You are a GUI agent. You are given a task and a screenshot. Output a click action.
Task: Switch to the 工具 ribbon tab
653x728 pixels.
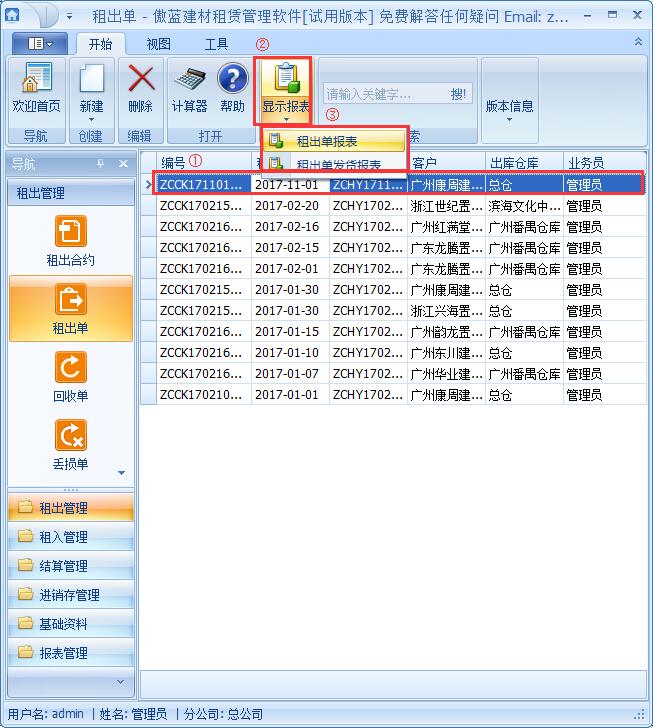(216, 44)
